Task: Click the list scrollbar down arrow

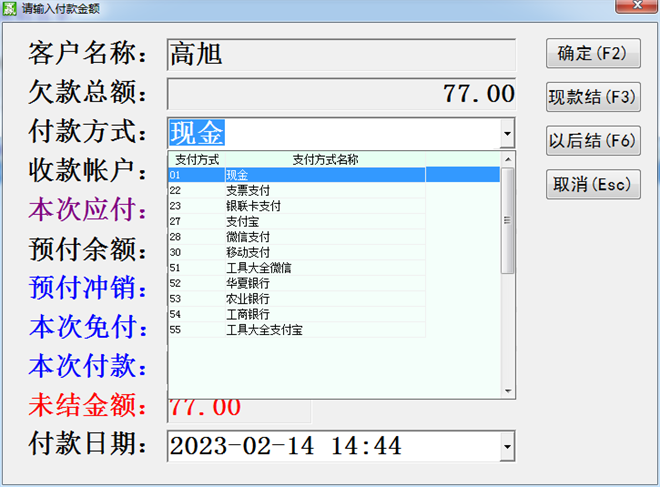Action: (x=508, y=391)
